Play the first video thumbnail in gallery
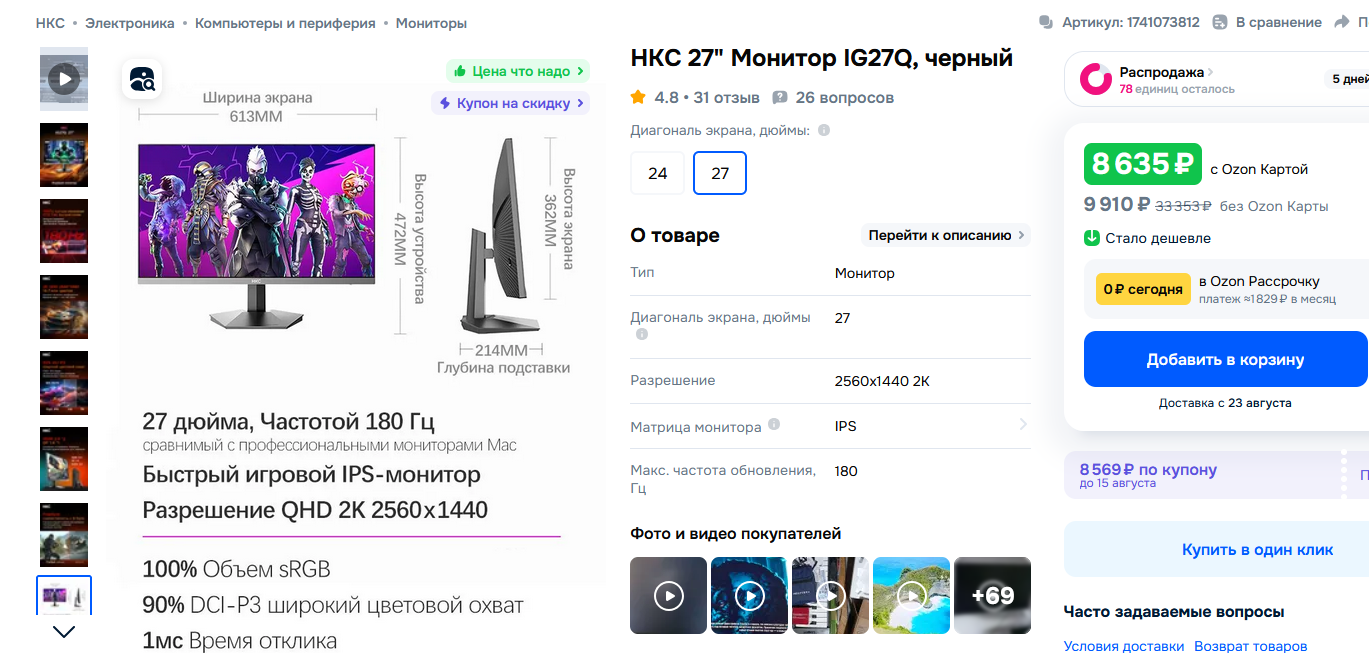 (64, 79)
